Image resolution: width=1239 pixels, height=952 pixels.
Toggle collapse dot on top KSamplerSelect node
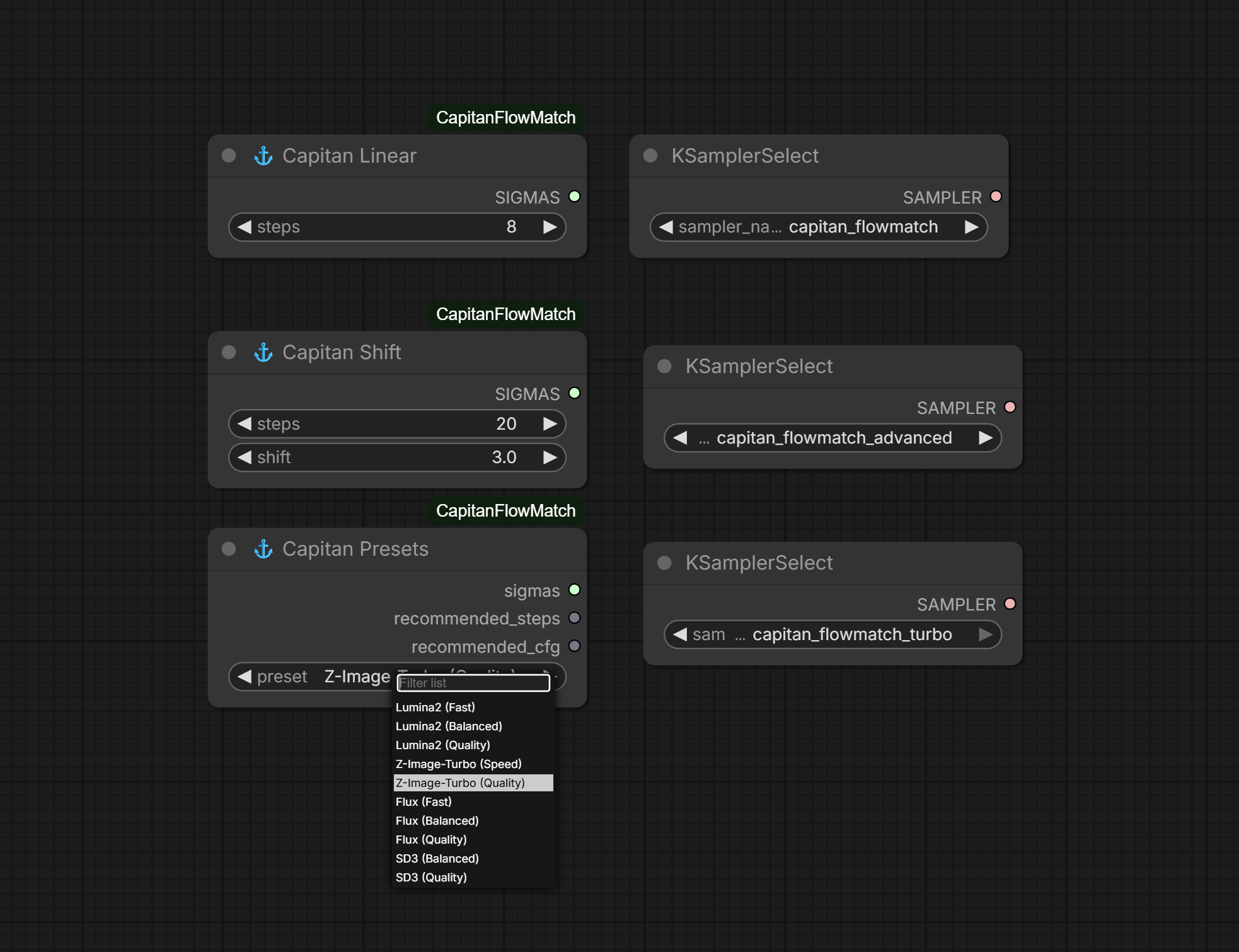point(650,156)
